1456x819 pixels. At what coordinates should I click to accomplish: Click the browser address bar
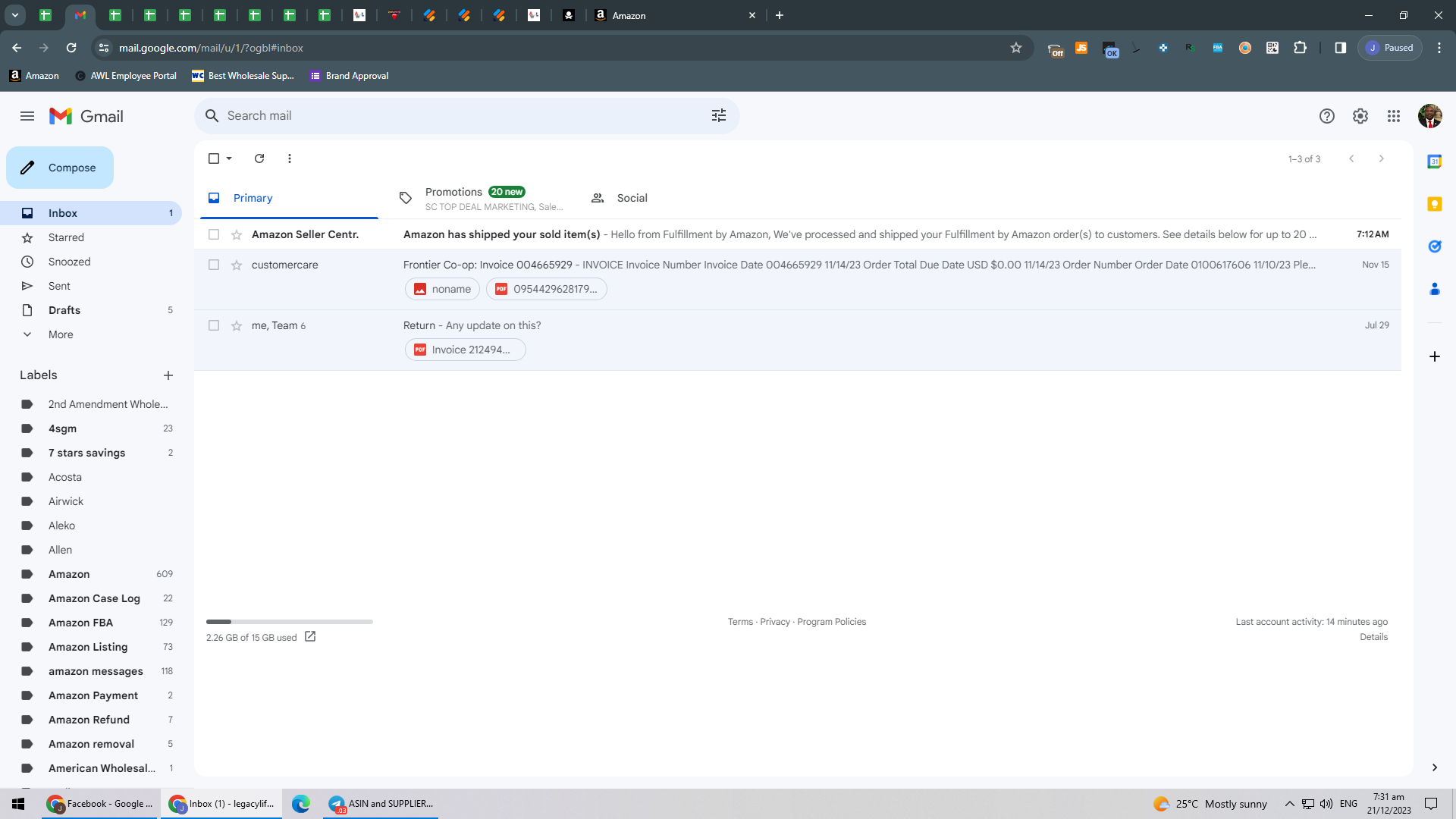(561, 48)
